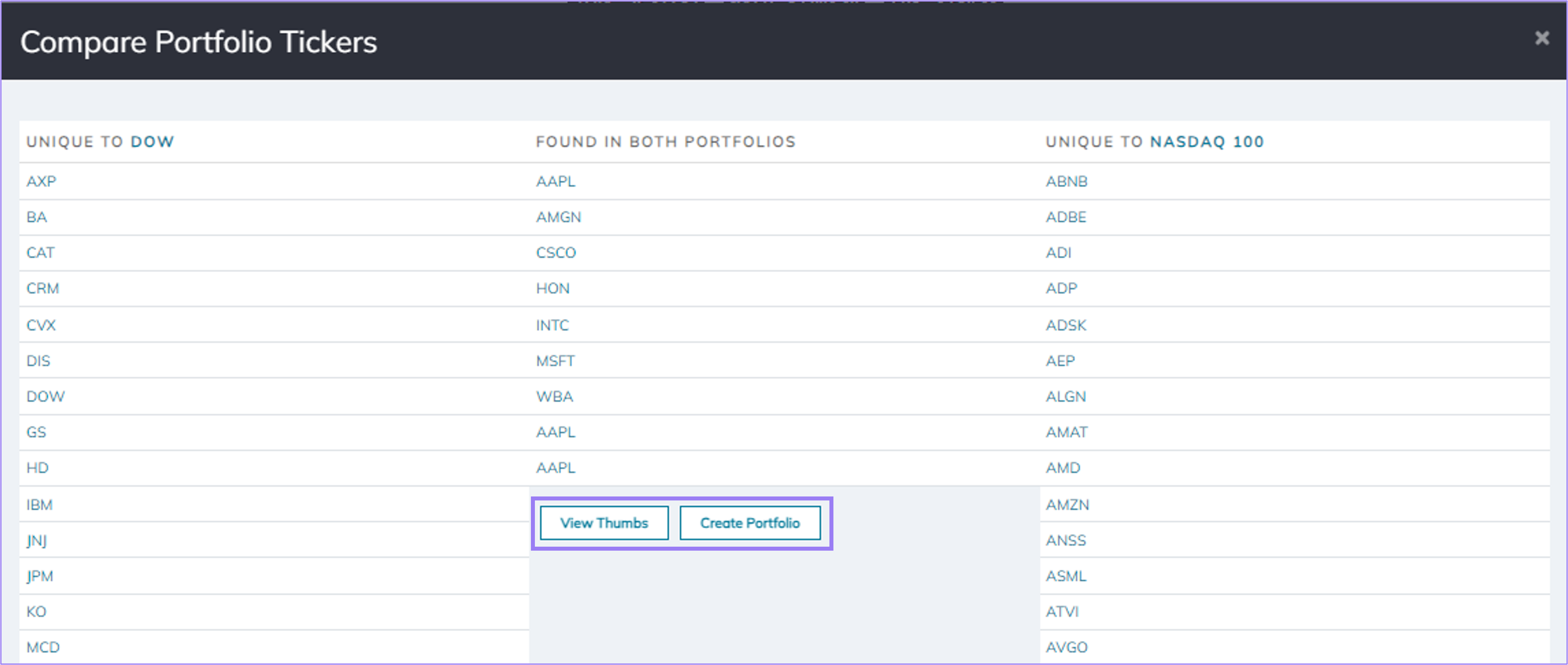The image size is (1568, 665).
Task: Click the View Thumbs button
Action: pos(603,523)
